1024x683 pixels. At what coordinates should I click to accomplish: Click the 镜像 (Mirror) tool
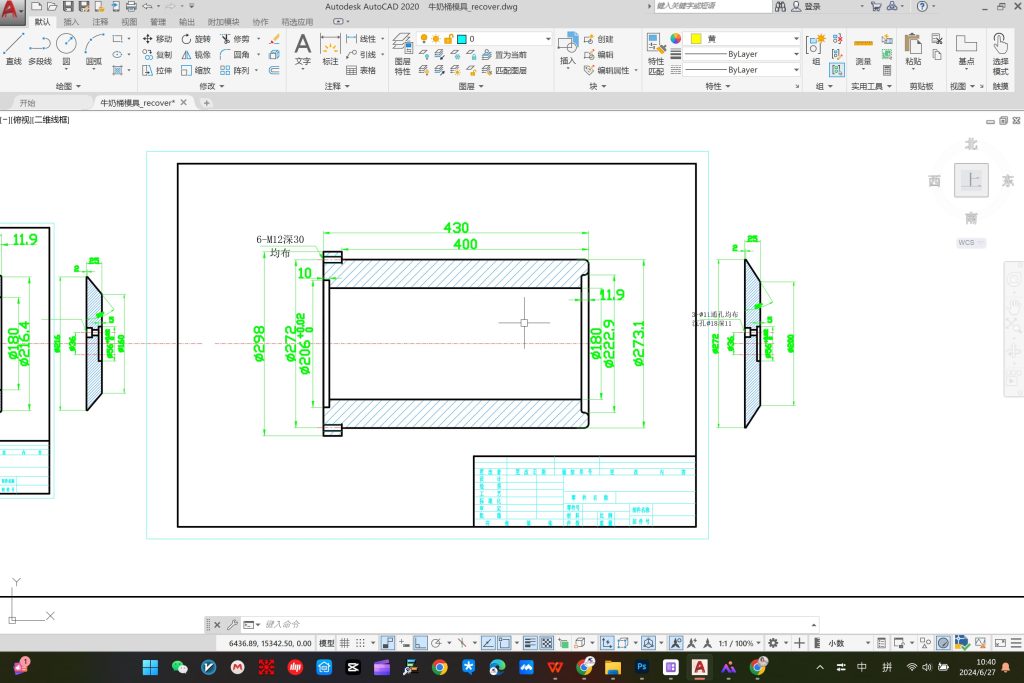click(196, 54)
